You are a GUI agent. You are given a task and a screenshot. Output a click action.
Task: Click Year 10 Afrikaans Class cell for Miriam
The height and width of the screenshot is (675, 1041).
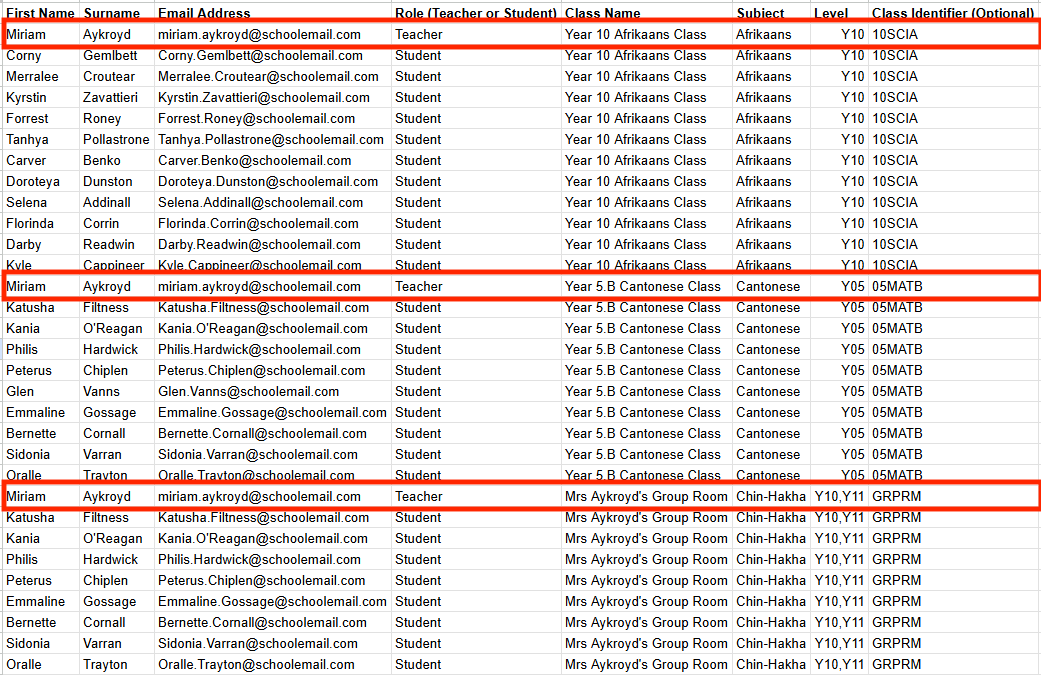coord(647,35)
